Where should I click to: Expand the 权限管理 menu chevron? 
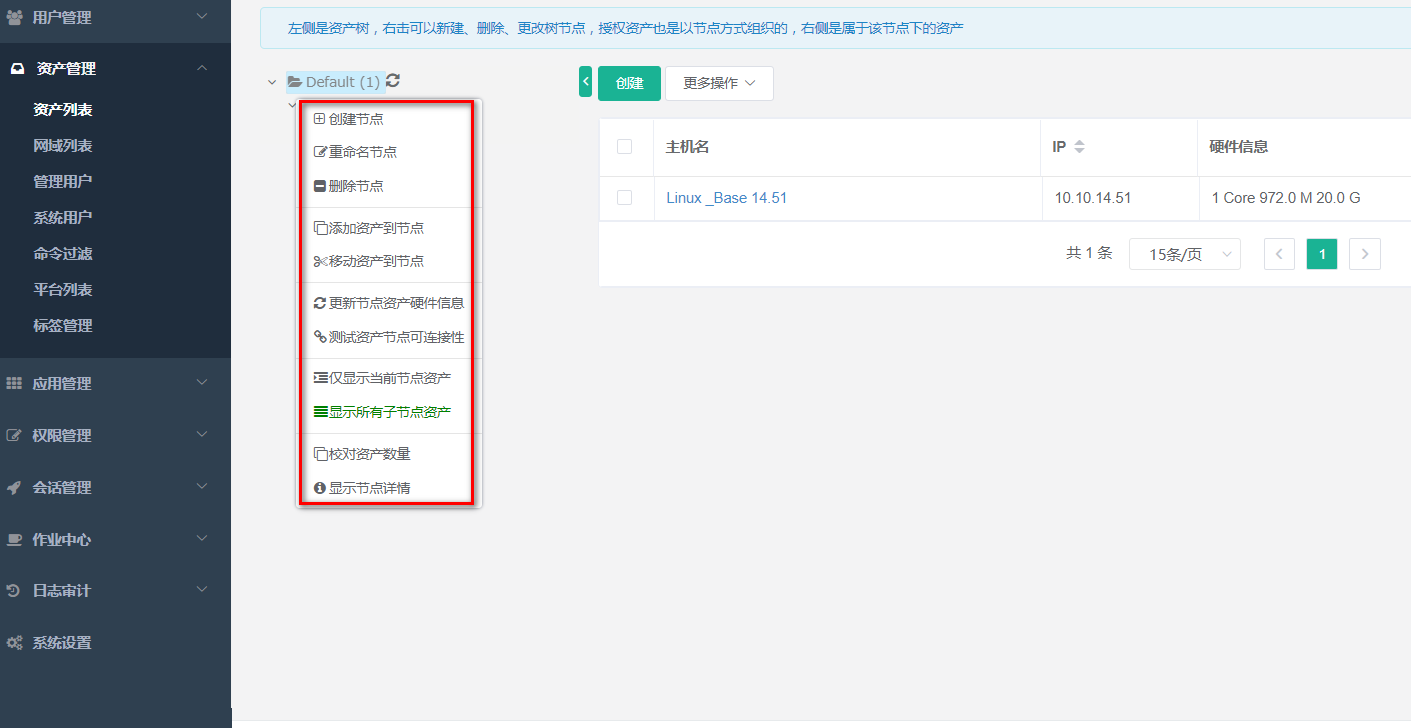coord(202,436)
